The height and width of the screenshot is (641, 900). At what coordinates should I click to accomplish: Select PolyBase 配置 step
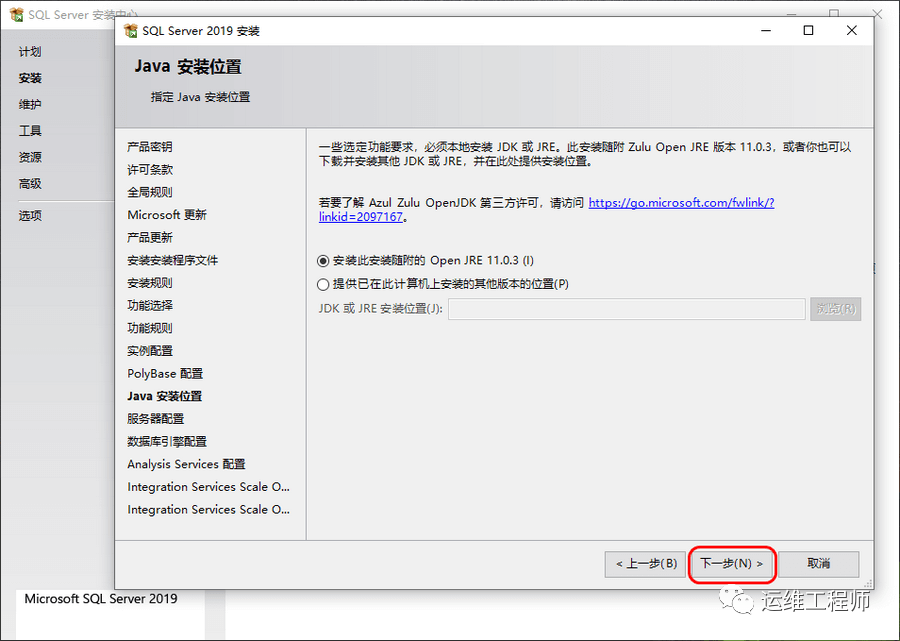(x=165, y=374)
